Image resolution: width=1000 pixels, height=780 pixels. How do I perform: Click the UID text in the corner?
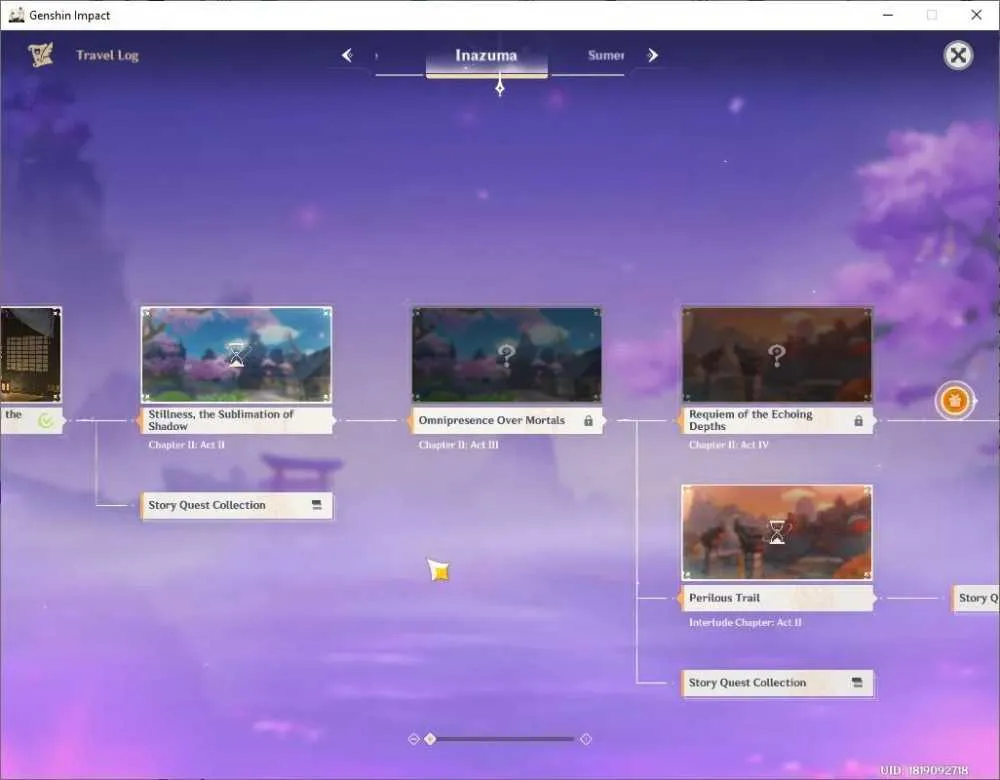pos(924,770)
